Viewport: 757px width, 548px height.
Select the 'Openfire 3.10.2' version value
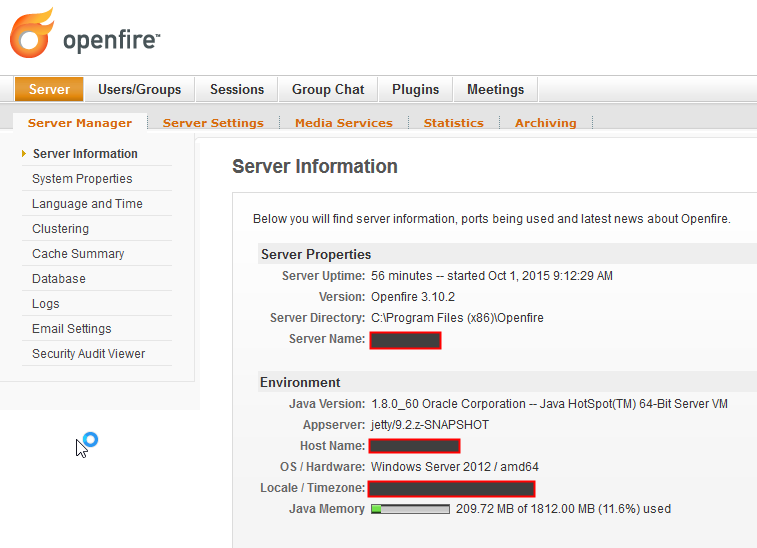[x=413, y=297]
